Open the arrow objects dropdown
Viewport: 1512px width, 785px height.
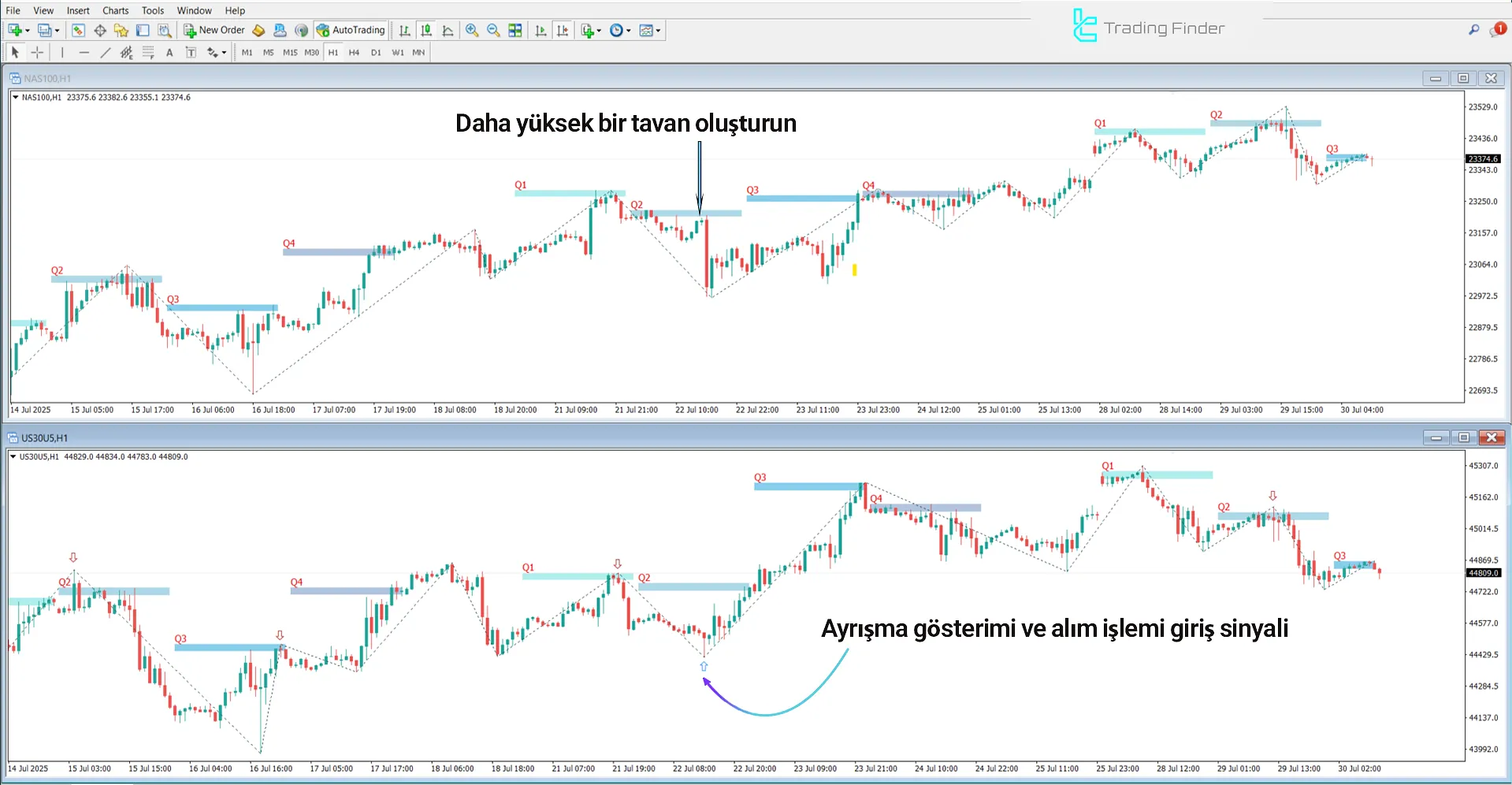[x=223, y=52]
